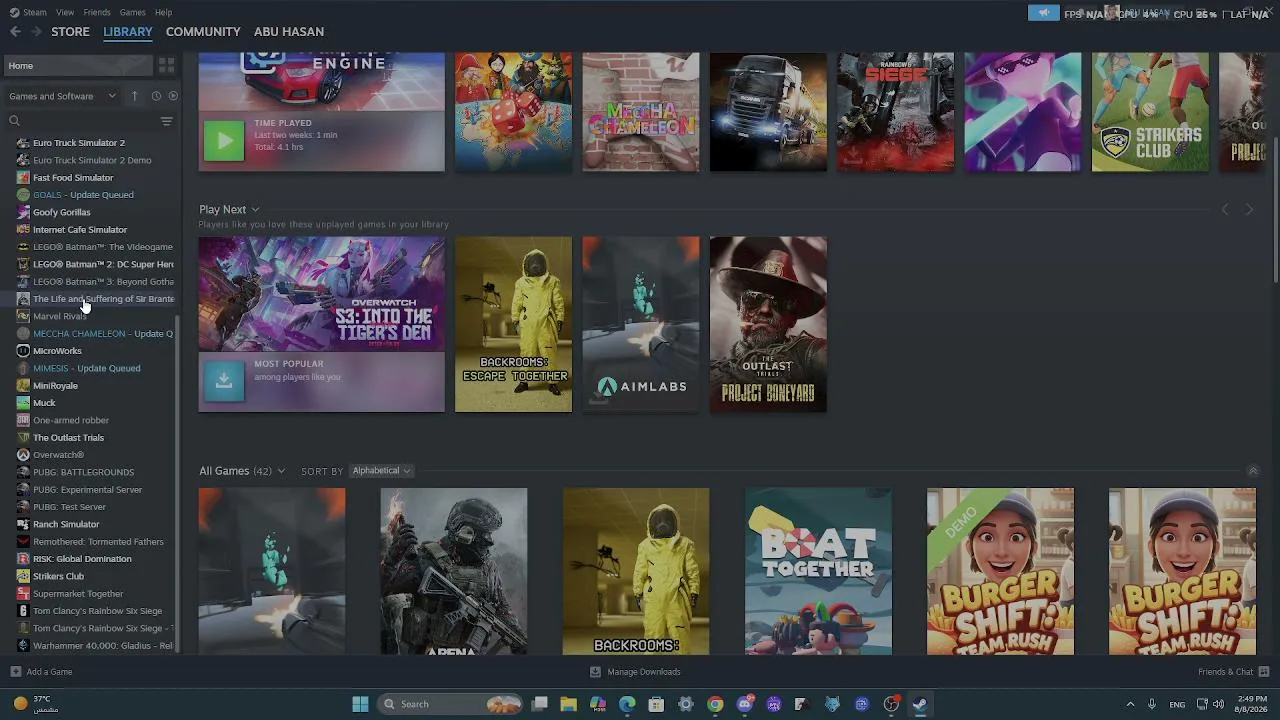Open Backrooms: Escape Together in Play Next

(x=513, y=324)
